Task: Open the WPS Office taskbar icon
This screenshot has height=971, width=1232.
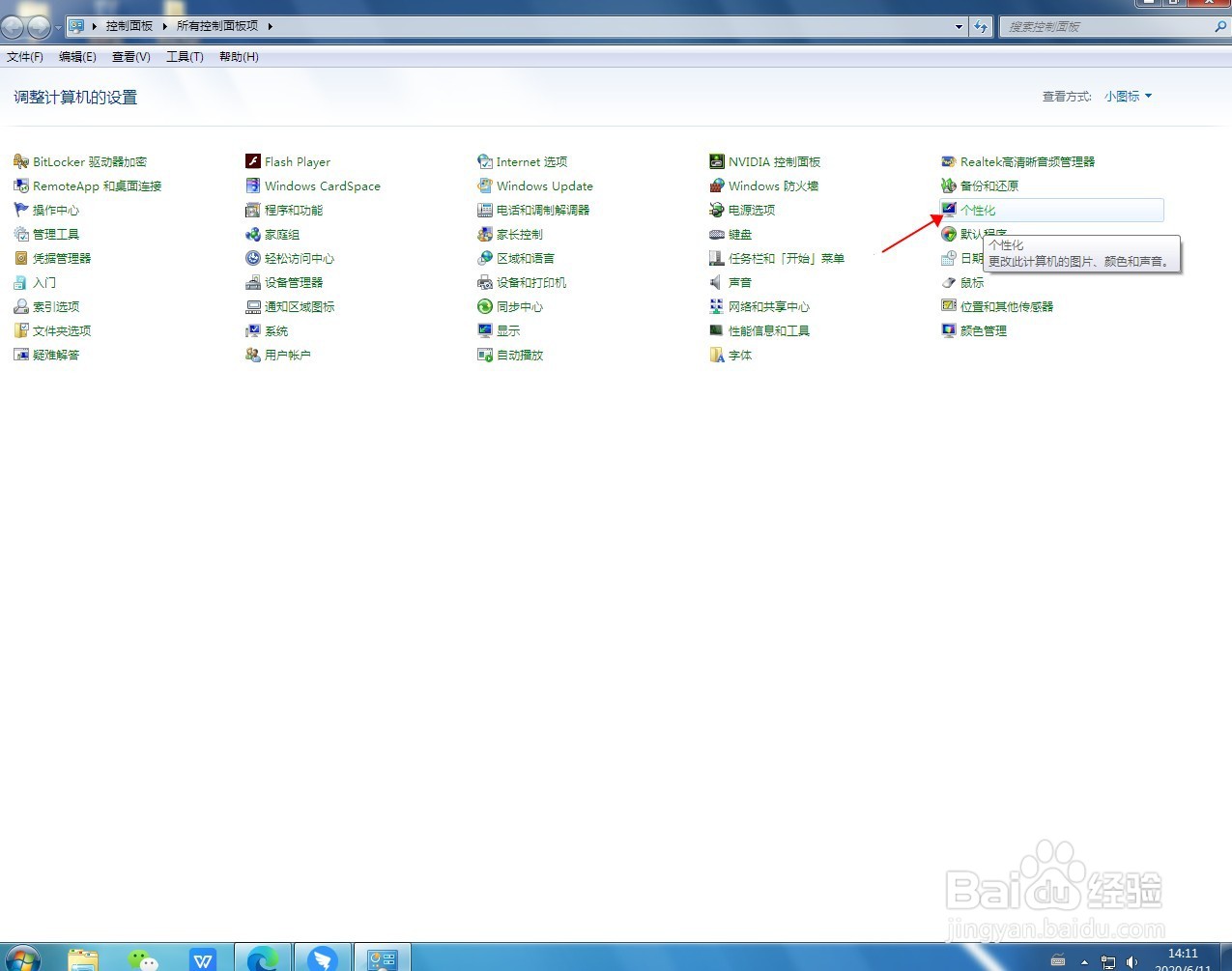Action: pyautogui.click(x=203, y=959)
